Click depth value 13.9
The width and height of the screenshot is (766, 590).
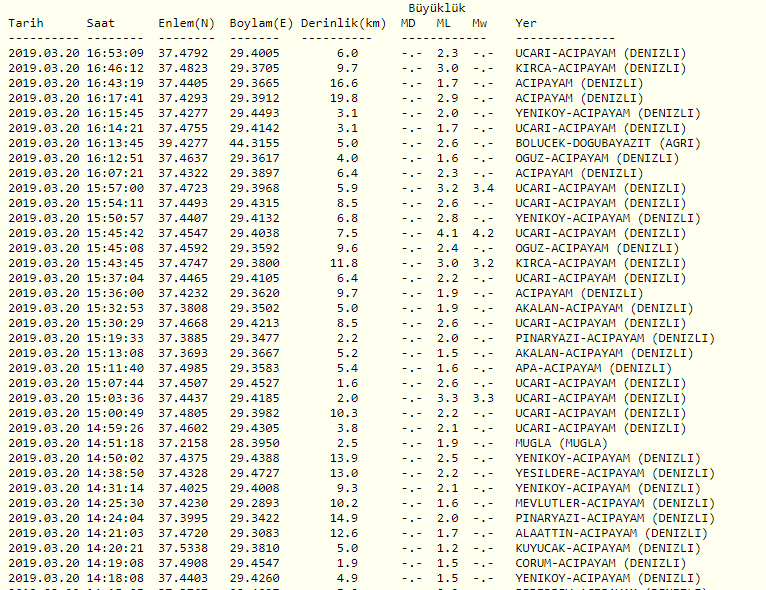click(344, 458)
